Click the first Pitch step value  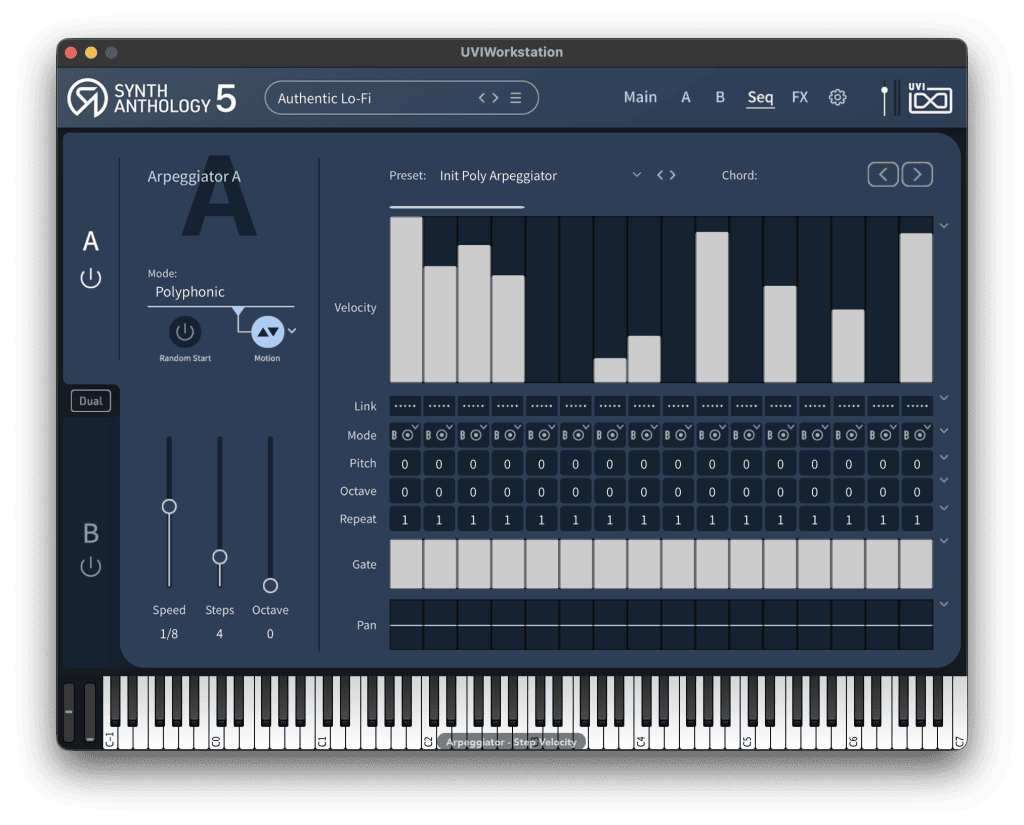pyautogui.click(x=406, y=464)
